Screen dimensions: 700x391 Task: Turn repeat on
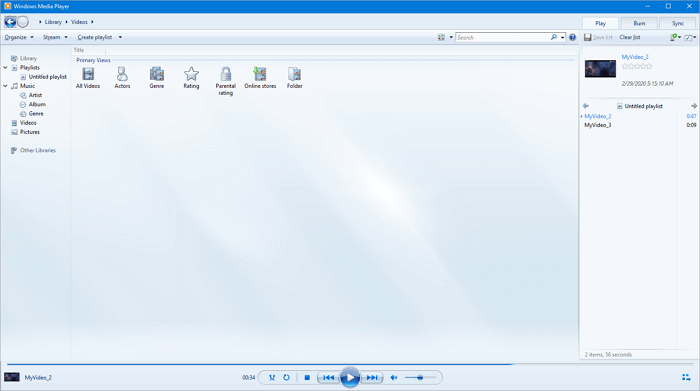286,378
